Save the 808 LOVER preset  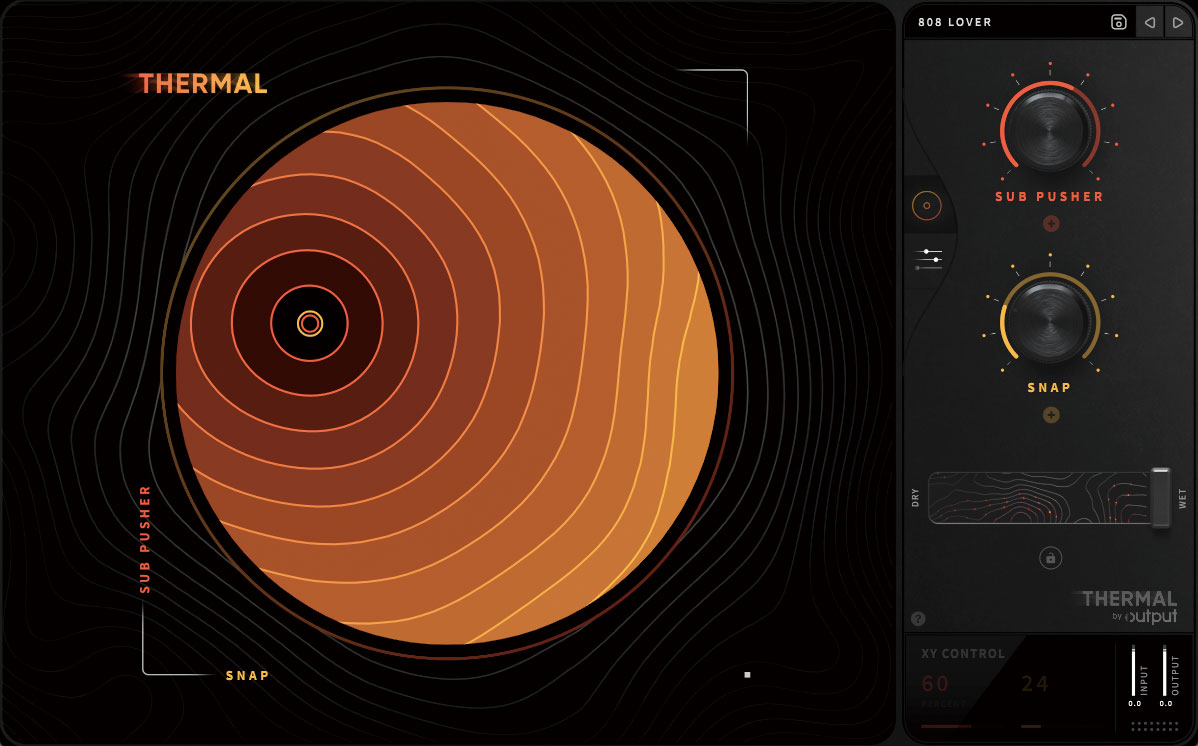tap(1119, 22)
